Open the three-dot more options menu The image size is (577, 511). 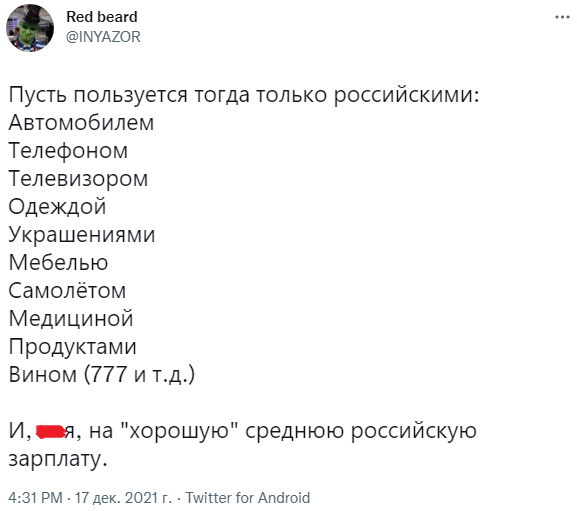click(562, 17)
